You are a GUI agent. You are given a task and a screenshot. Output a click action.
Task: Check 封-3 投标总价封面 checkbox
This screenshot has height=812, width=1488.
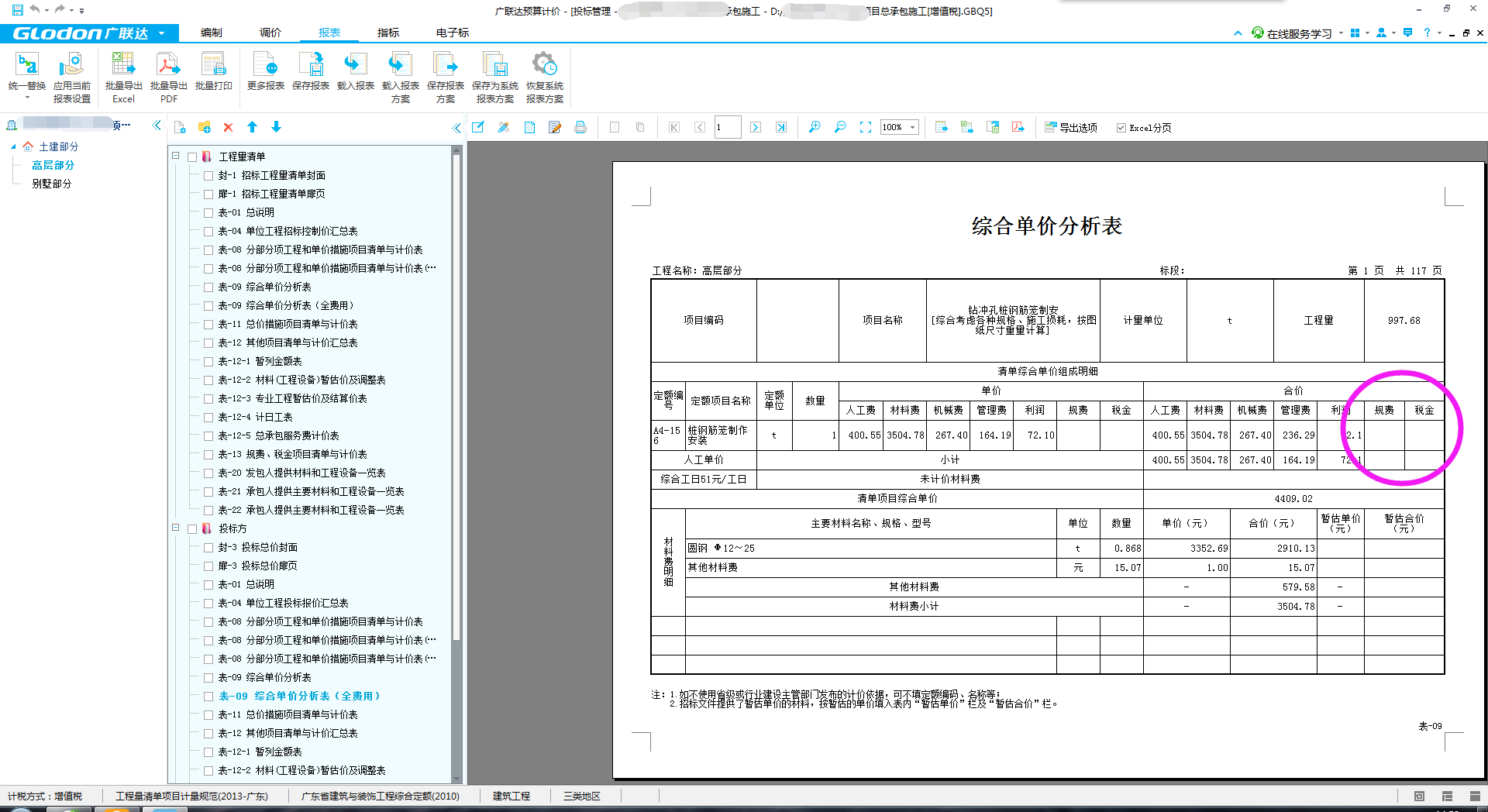point(208,547)
